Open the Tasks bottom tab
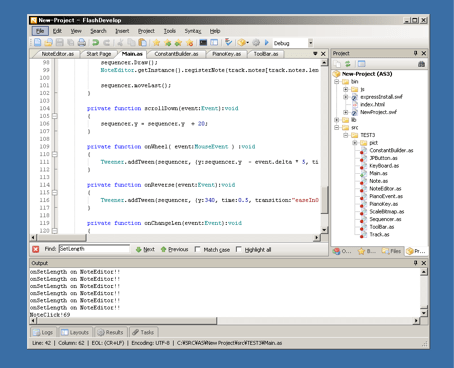 [x=143, y=332]
